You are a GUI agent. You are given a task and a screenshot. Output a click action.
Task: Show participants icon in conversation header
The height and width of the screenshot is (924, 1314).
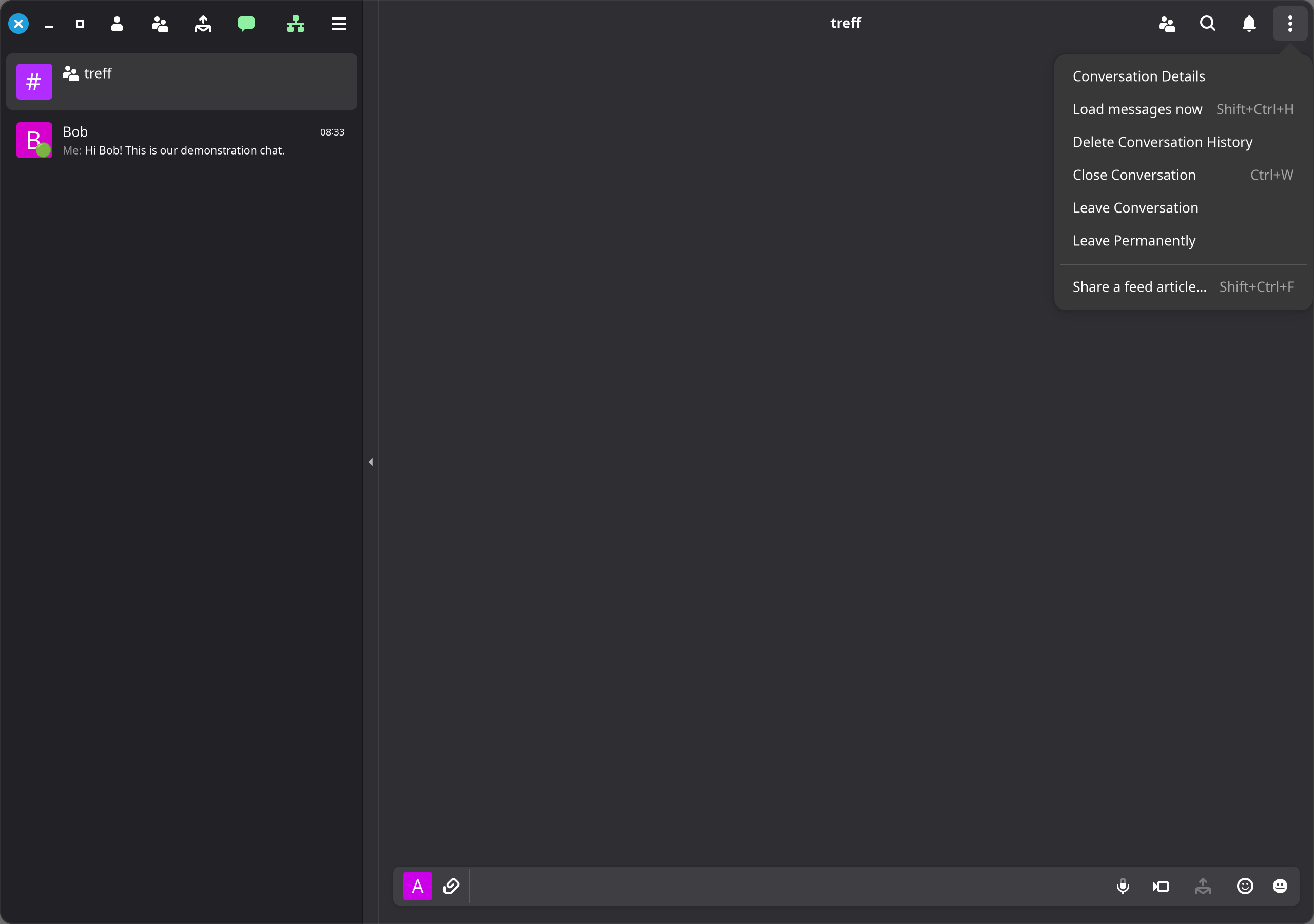click(1167, 24)
